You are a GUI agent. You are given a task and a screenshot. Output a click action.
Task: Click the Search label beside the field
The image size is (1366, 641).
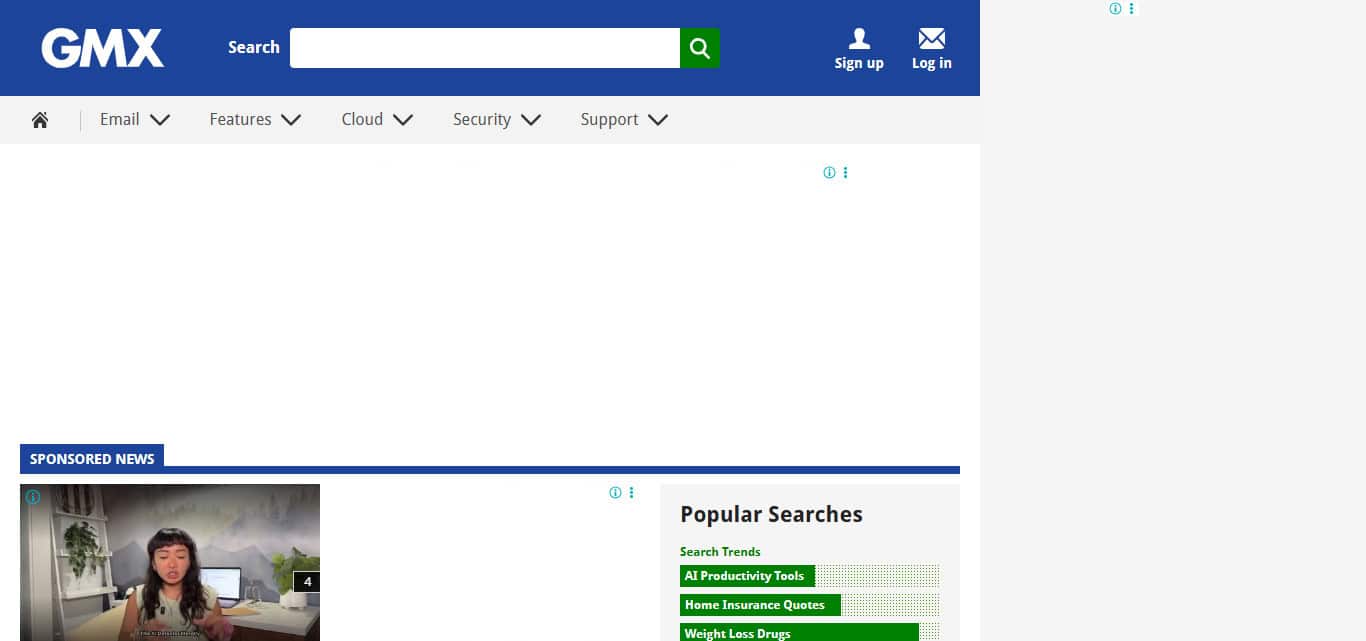[x=254, y=47]
